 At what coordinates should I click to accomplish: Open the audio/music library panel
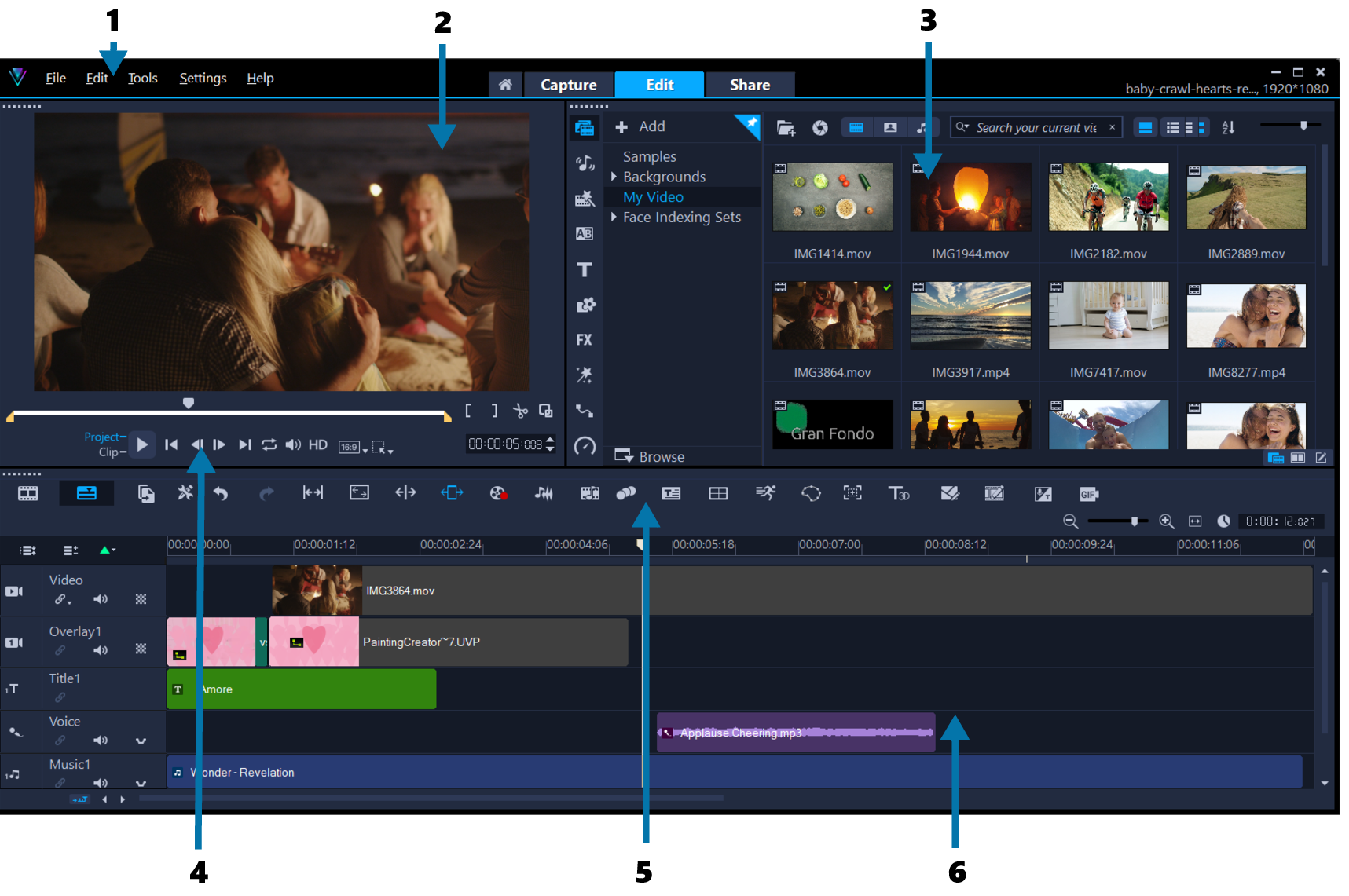(585, 163)
